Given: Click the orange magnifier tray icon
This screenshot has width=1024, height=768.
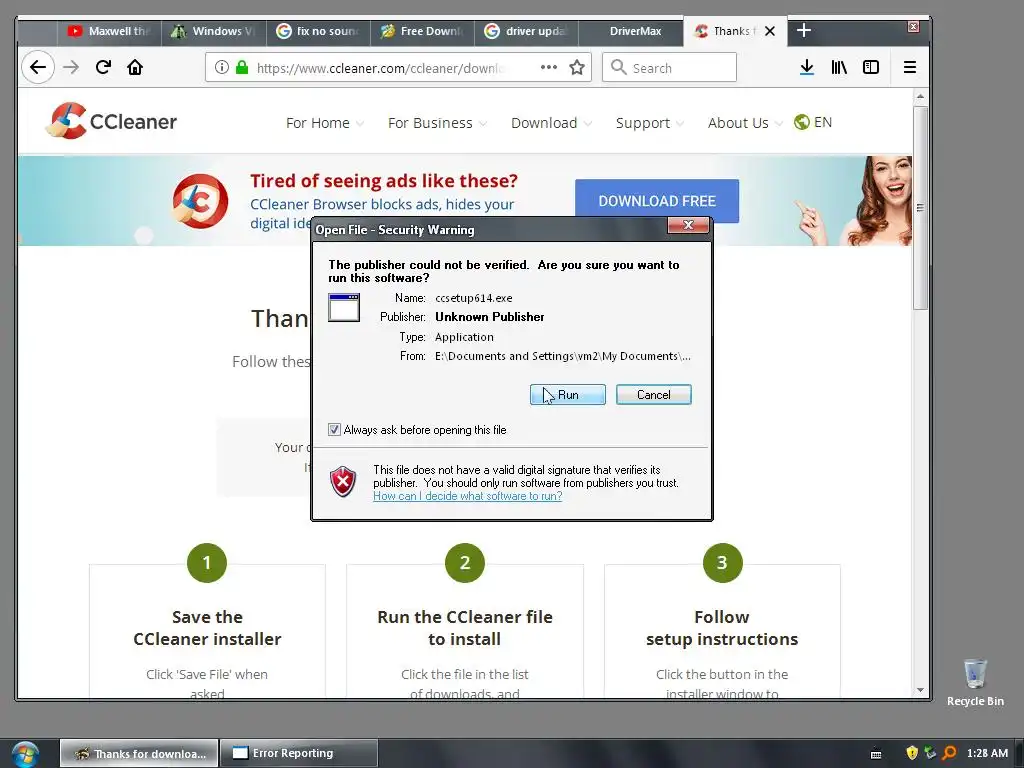Looking at the screenshot, I should [x=950, y=753].
